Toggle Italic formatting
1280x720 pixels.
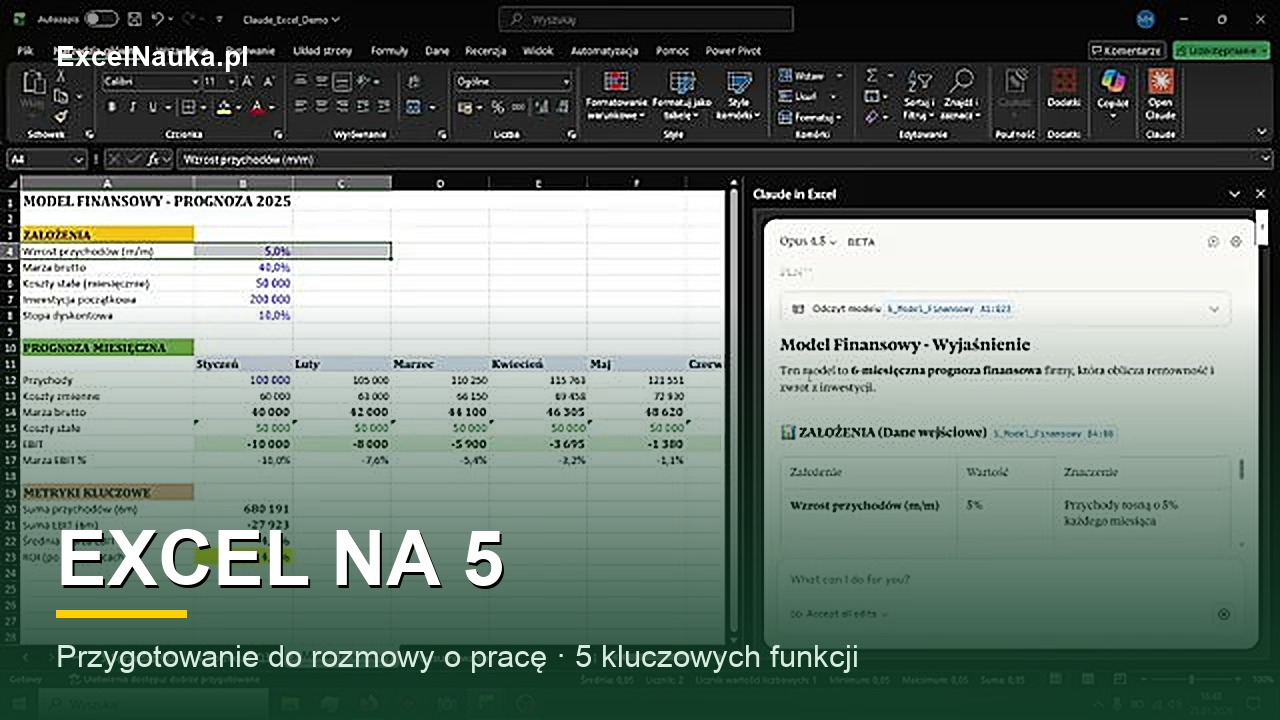pyautogui.click(x=132, y=107)
